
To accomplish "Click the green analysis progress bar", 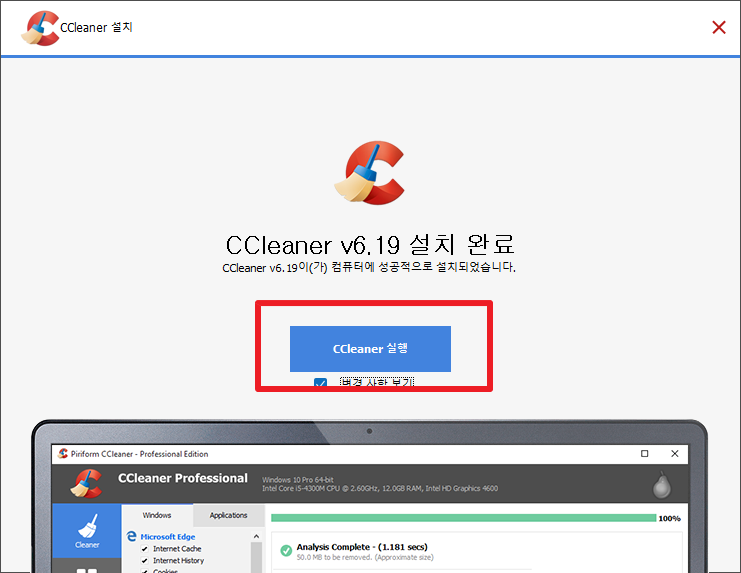I will coord(464,518).
